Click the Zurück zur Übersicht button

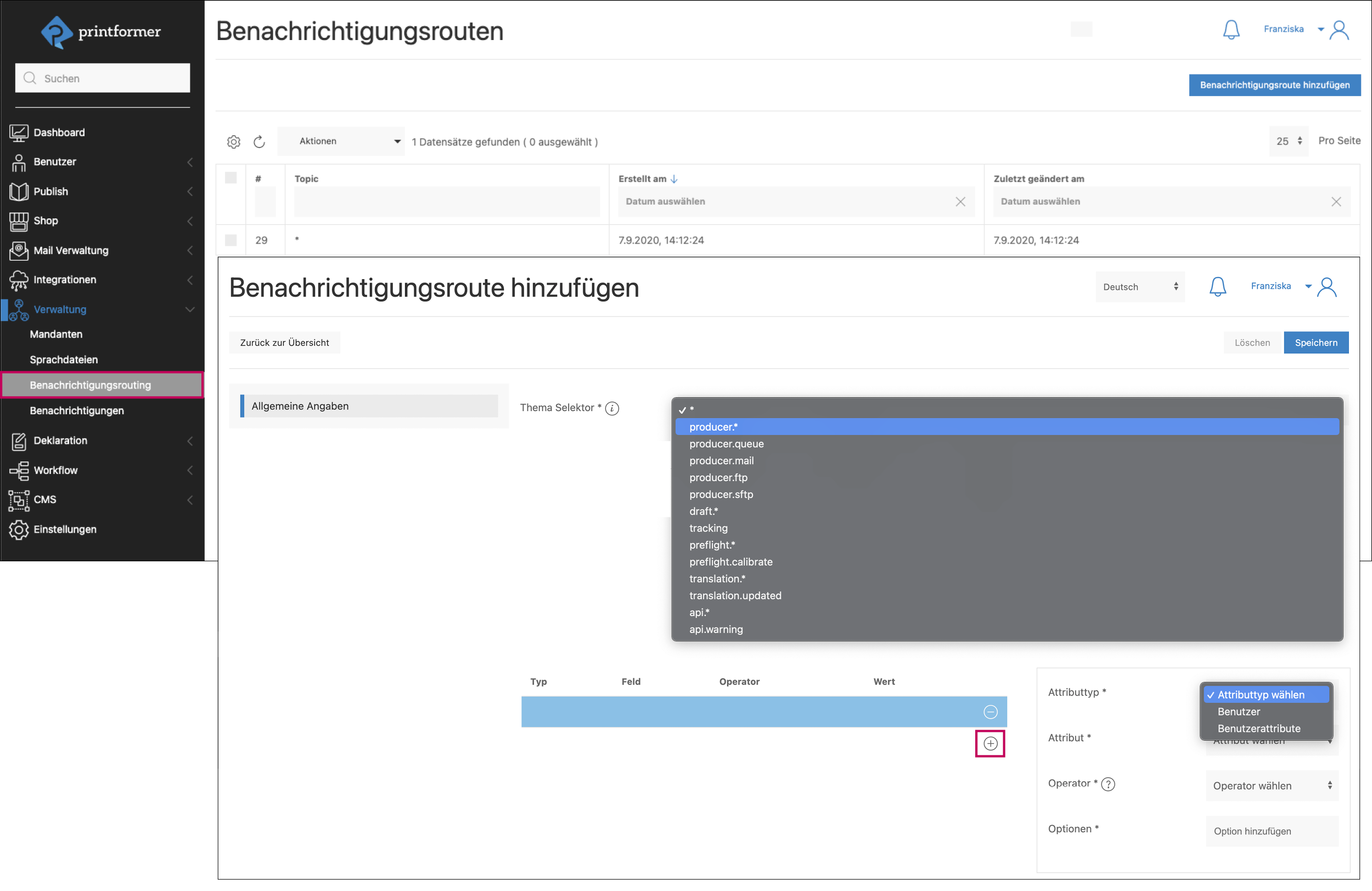[284, 342]
